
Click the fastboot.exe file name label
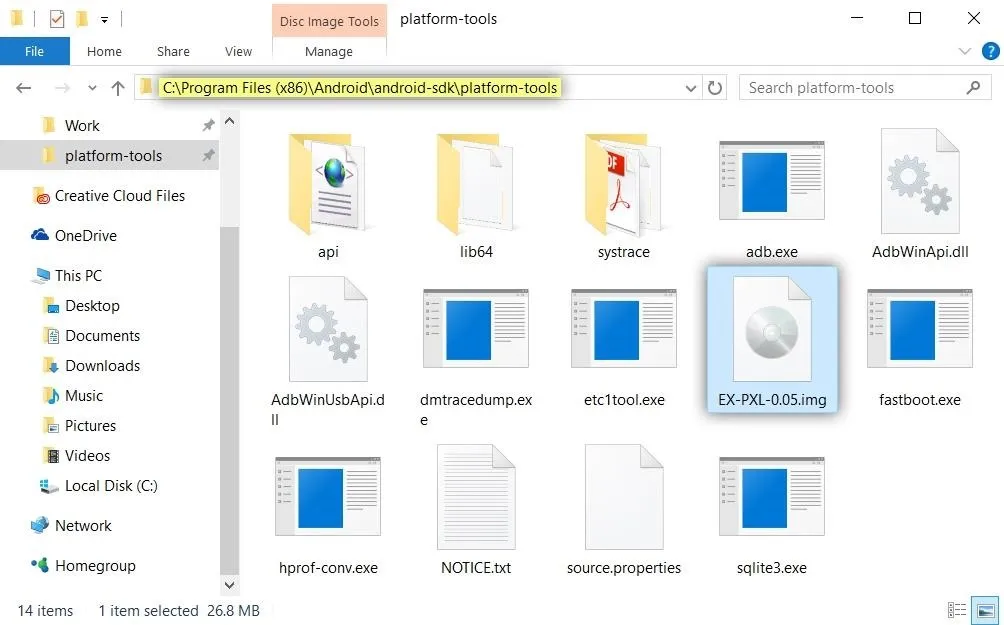click(919, 400)
